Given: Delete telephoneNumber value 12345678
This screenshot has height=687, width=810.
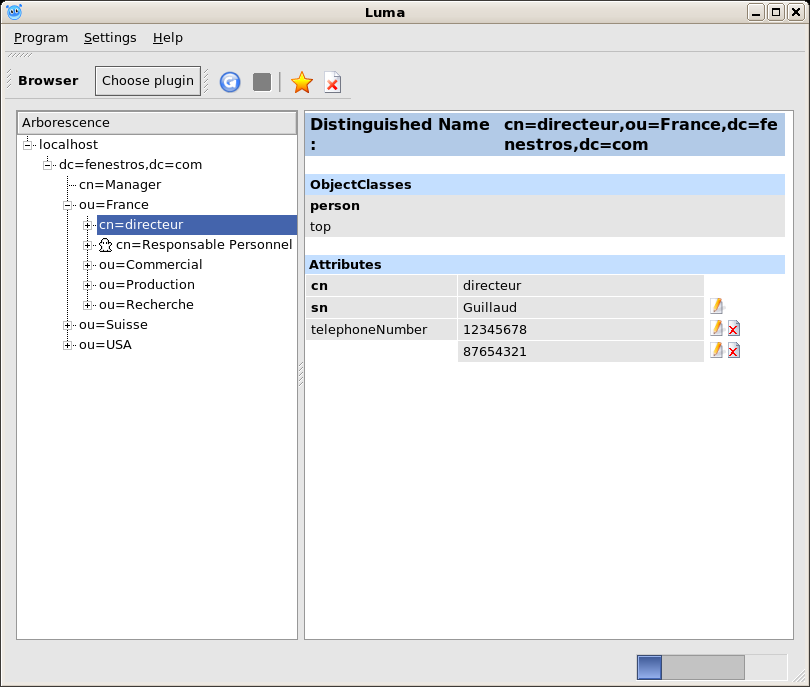Looking at the screenshot, I should coord(734,328).
